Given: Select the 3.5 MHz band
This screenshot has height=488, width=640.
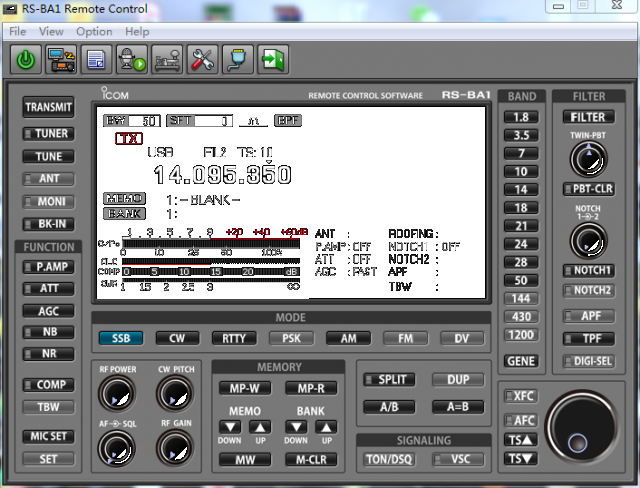Looking at the screenshot, I should (521, 135).
